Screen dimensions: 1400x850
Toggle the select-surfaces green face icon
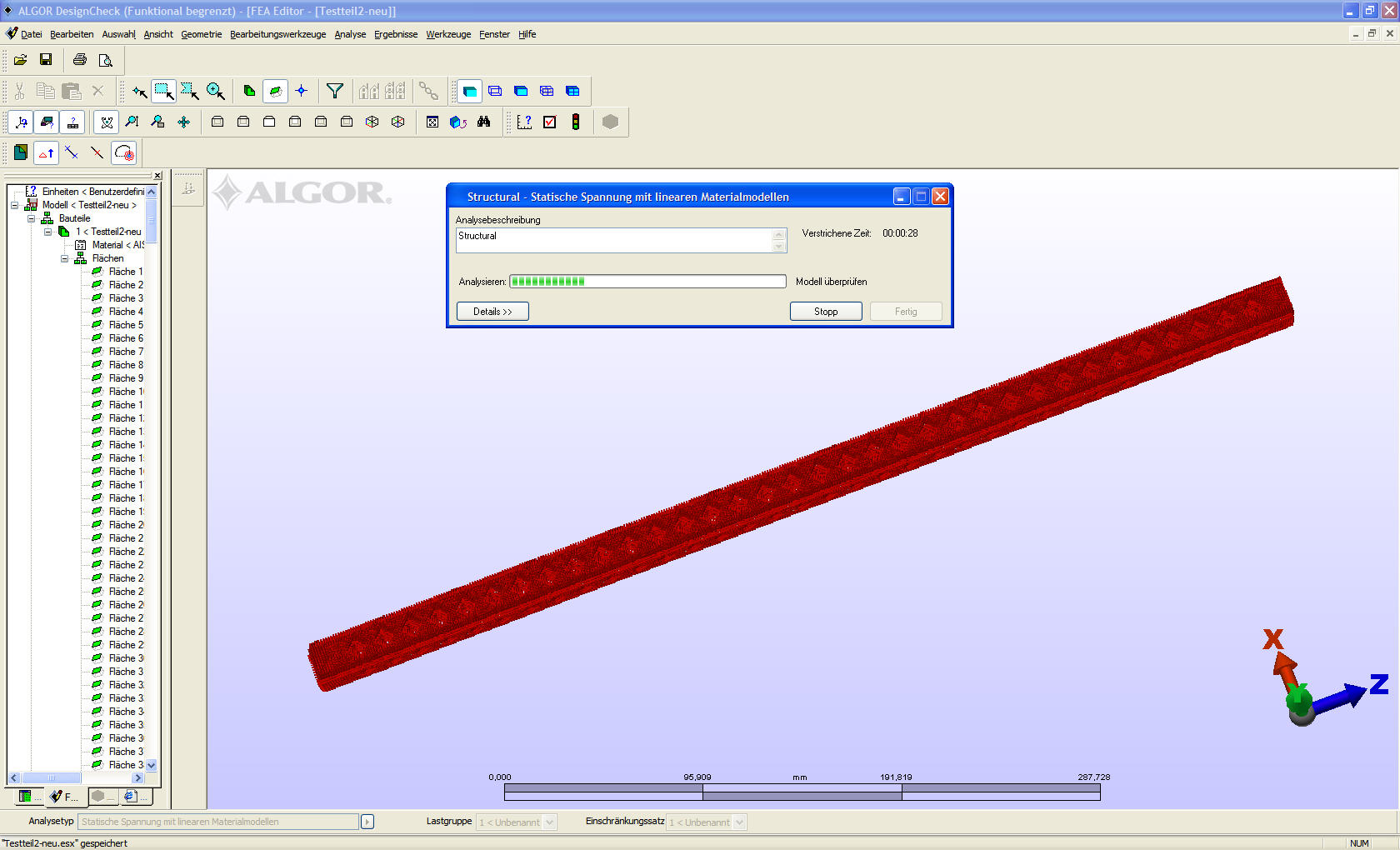click(276, 92)
